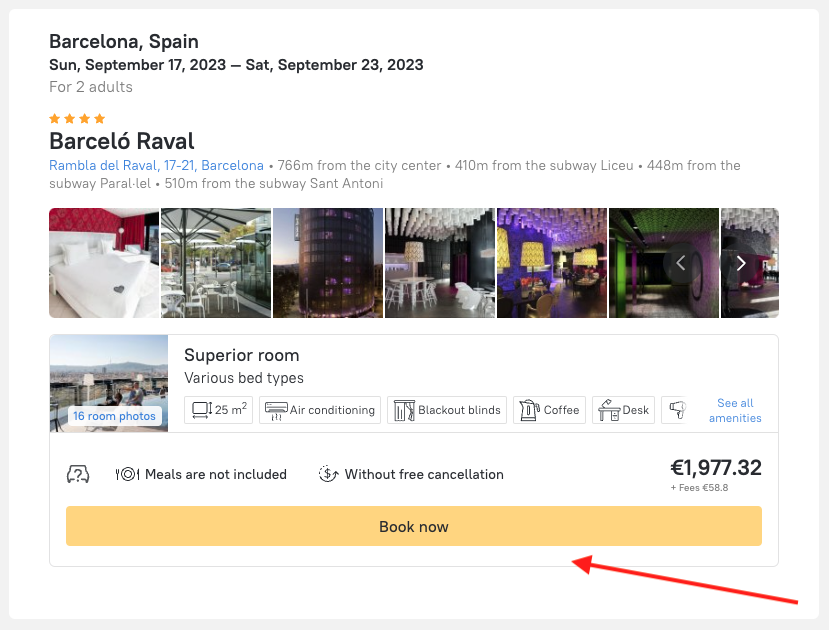The image size is (829, 630).
Task: Click the Book now button
Action: [x=413, y=526]
